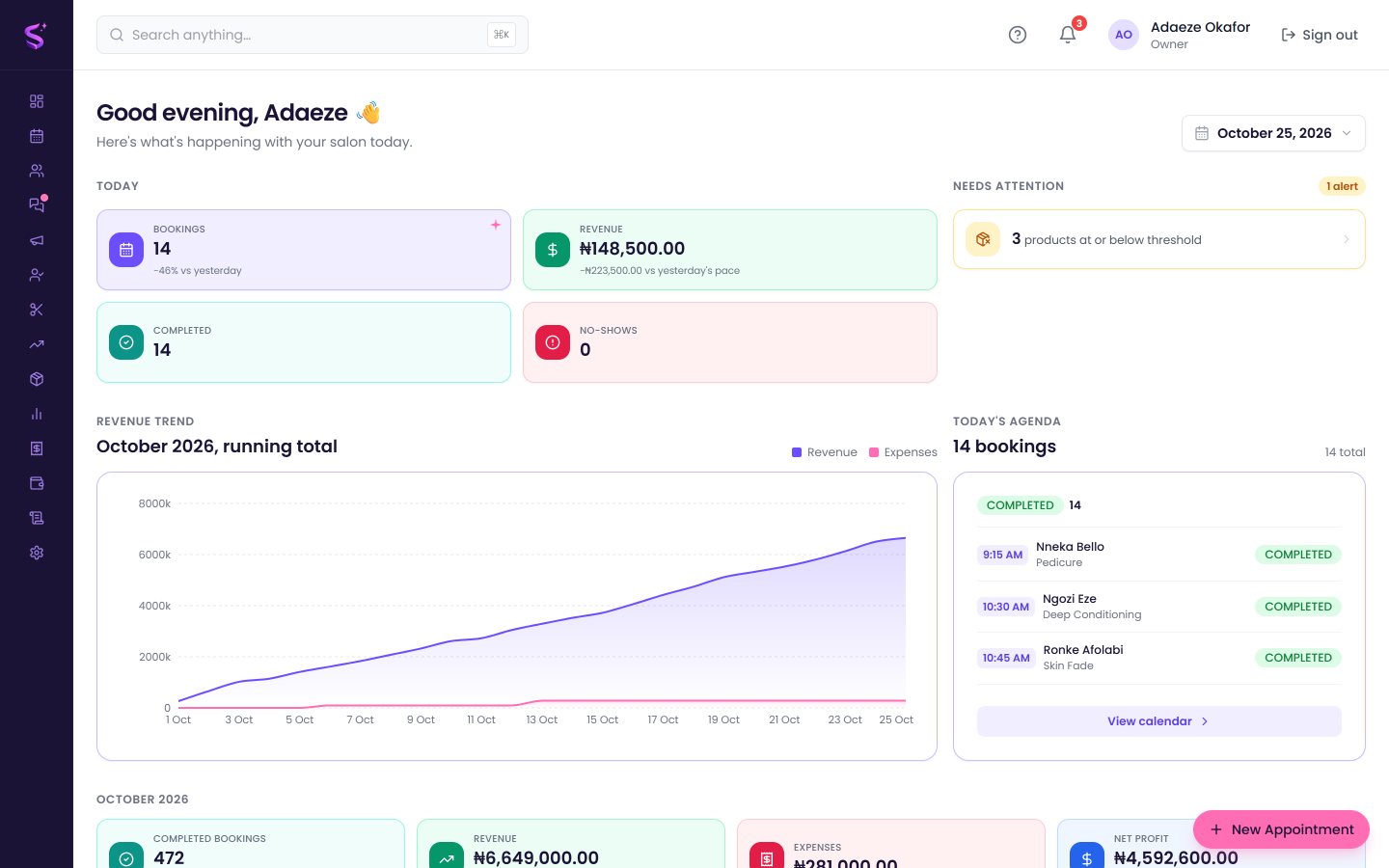The width and height of the screenshot is (1389, 868).
Task: Open the staff user-check sidebar icon
Action: pos(37,275)
